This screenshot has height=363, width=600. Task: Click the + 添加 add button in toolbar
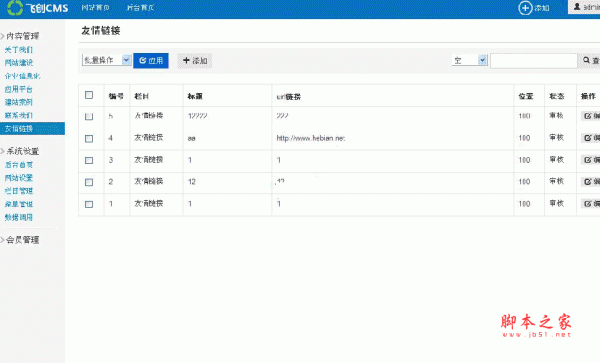point(195,60)
